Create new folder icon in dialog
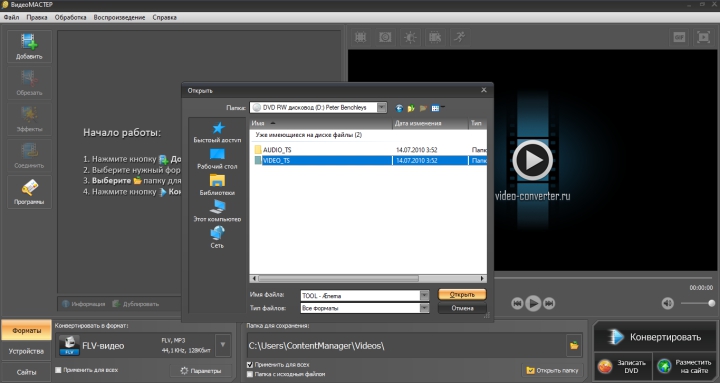Viewport: 720px width, 383px height. click(x=423, y=108)
